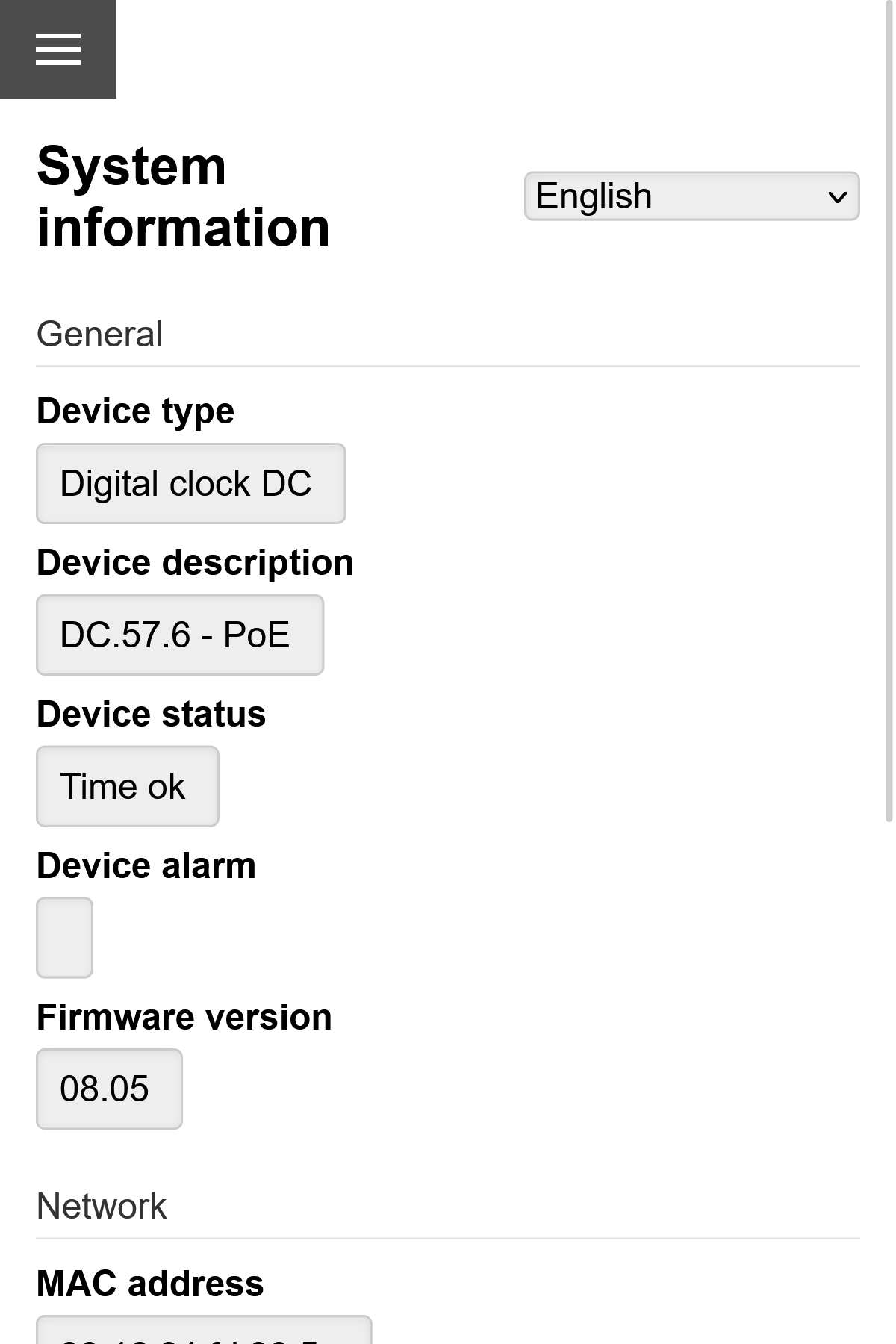
Task: Click the Device type label
Action: [x=135, y=410]
